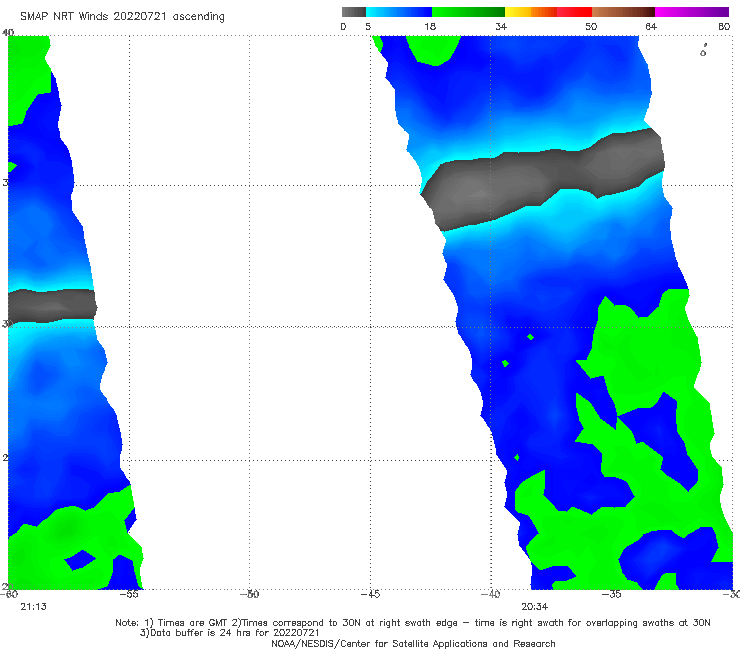Click the color bar label '5'
Viewport: 740px width, 650px height.
(368, 27)
